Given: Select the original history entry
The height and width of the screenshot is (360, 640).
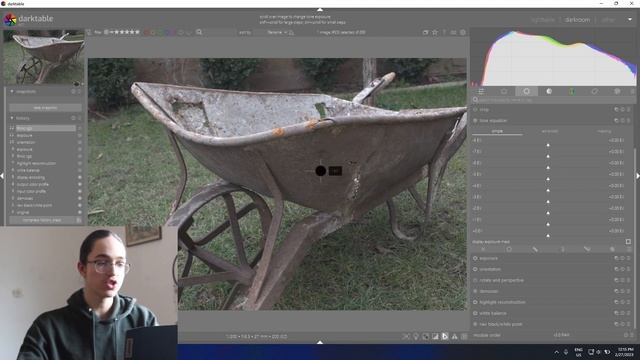Looking at the screenshot, I should [x=23, y=213].
